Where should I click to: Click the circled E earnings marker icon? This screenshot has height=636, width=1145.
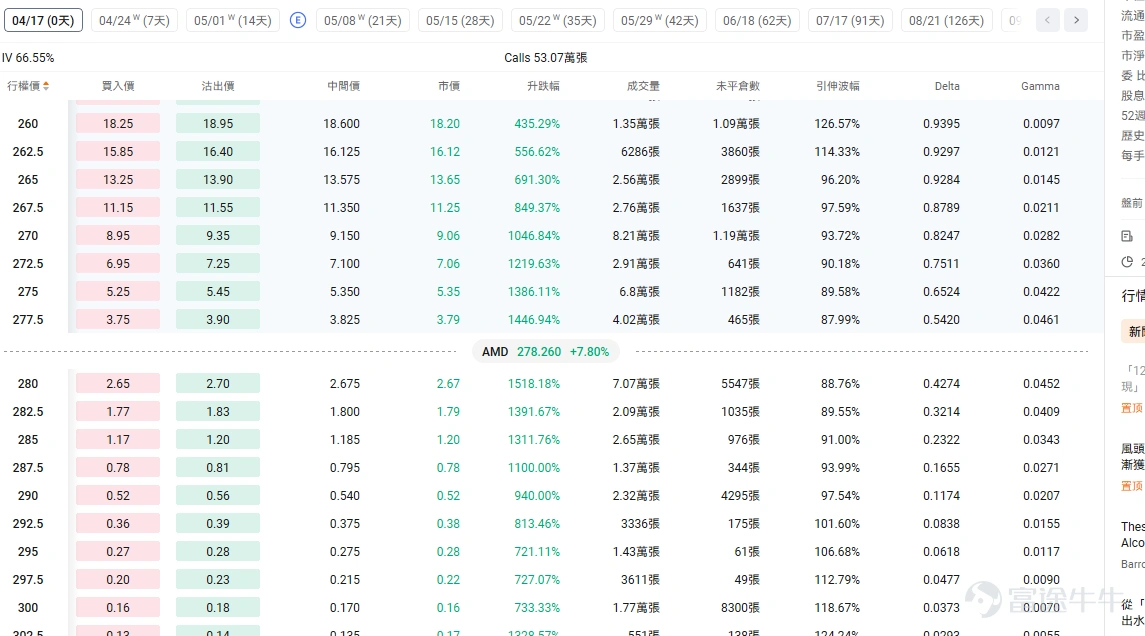(298, 20)
